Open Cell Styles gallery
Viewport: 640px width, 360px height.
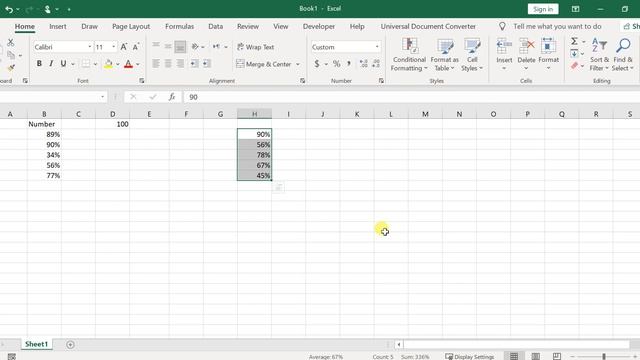tap(472, 55)
